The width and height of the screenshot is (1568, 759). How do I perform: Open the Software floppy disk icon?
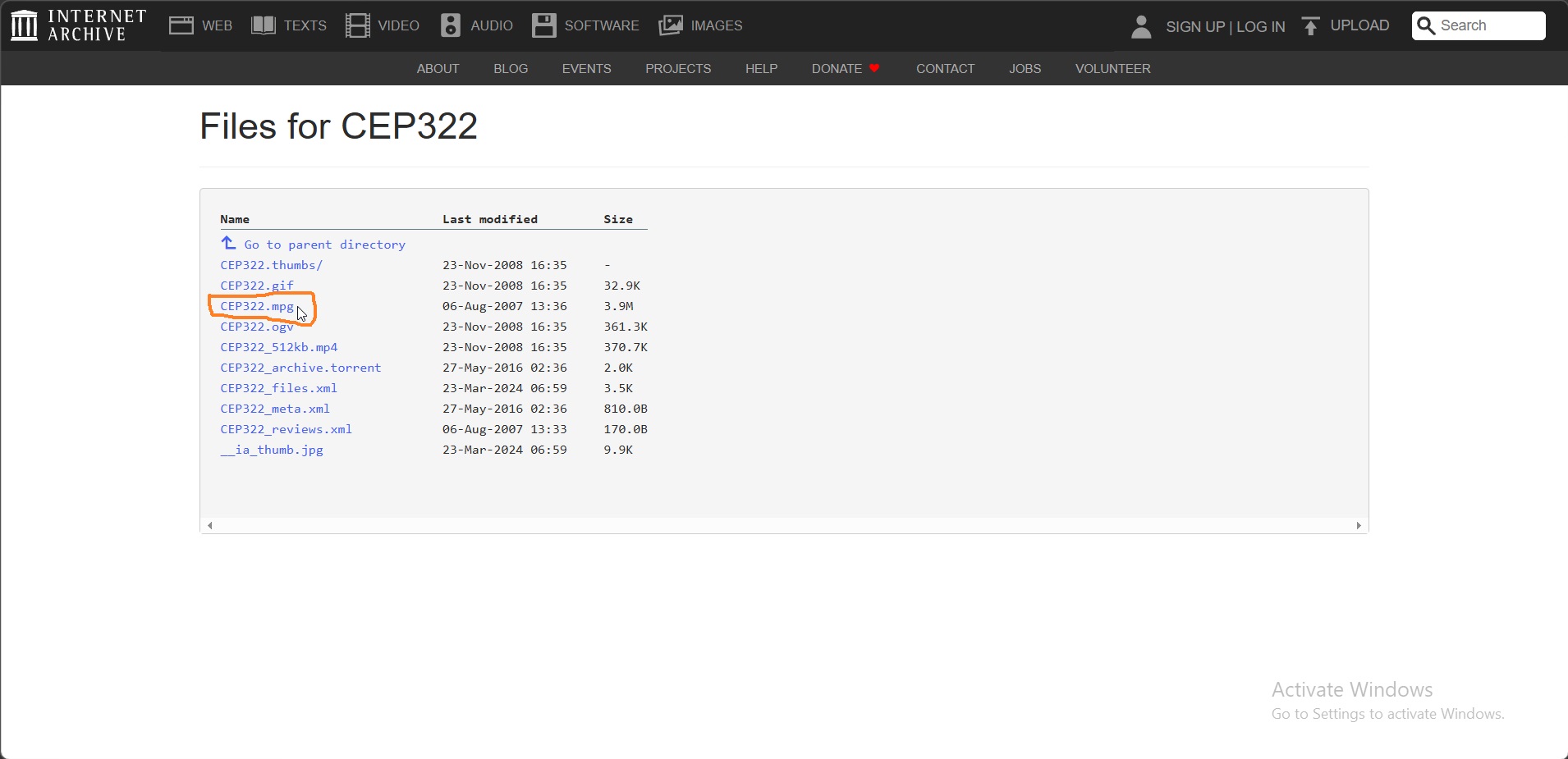pos(543,25)
